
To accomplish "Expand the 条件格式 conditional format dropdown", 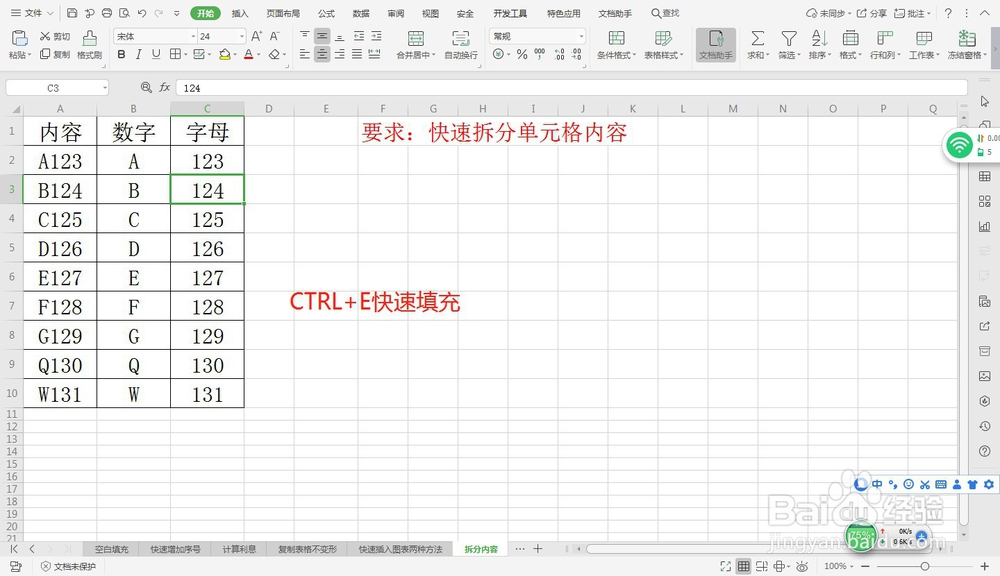I will tap(635, 55).
